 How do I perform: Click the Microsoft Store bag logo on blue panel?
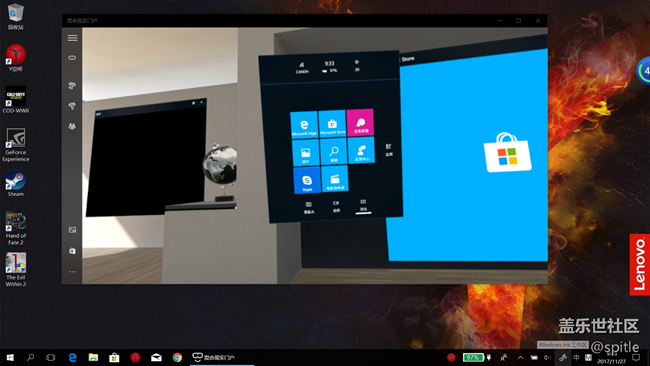507,153
